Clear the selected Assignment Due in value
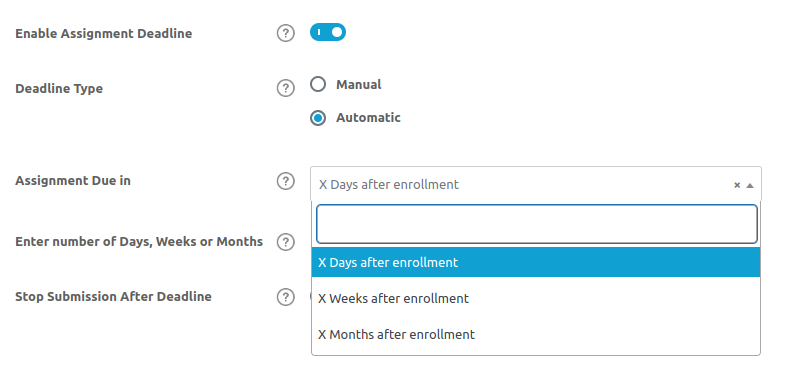 click(737, 185)
